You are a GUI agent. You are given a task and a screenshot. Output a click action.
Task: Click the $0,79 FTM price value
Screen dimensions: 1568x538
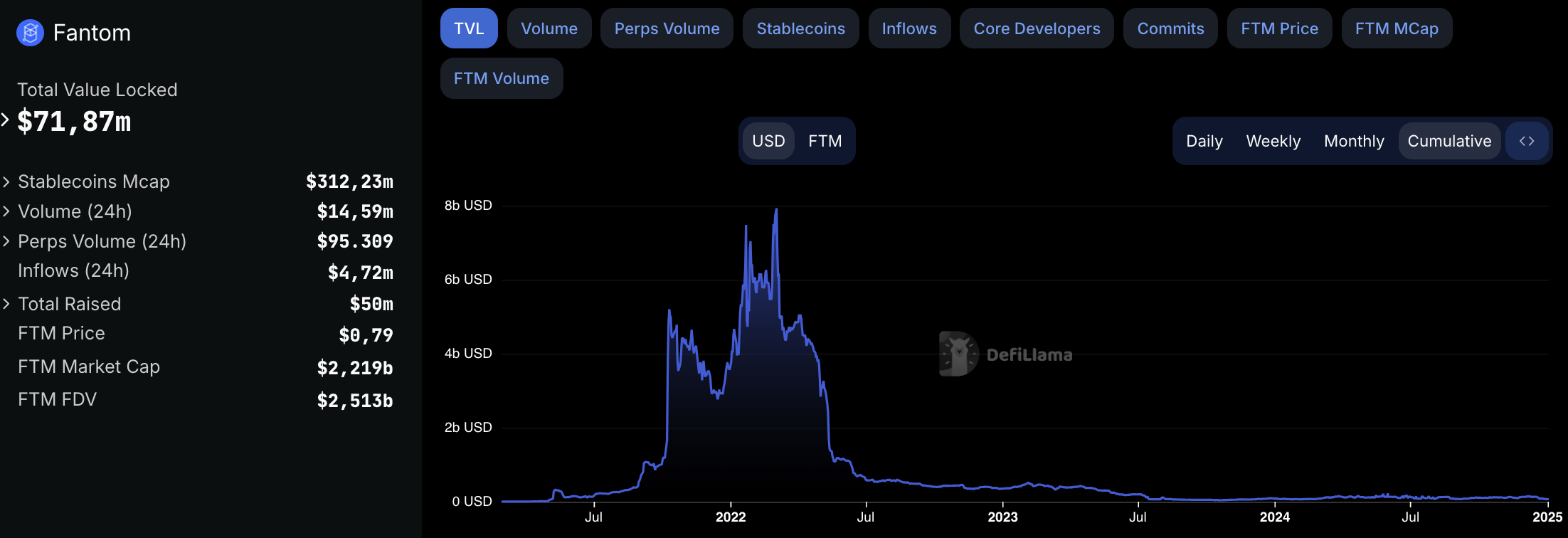366,335
